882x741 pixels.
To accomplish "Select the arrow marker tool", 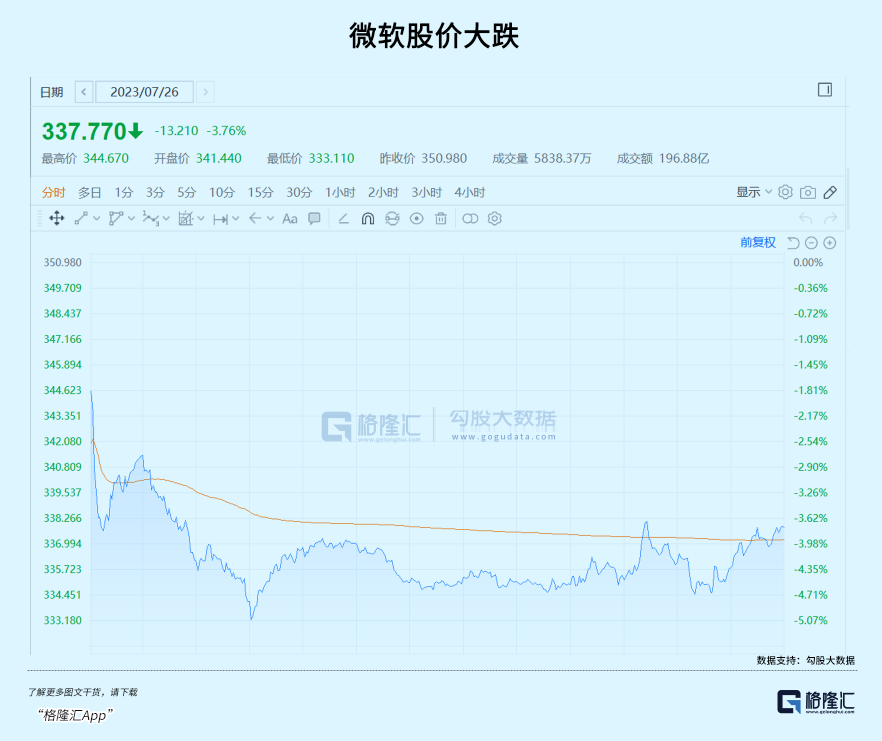I will (x=255, y=218).
